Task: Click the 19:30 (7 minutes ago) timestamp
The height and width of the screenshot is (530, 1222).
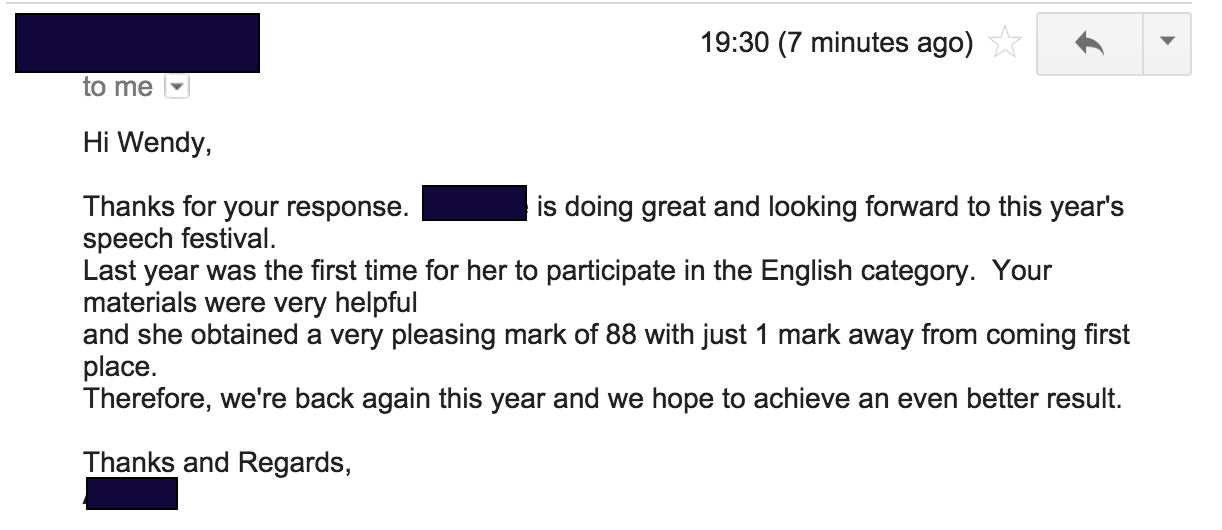Action: click(838, 44)
